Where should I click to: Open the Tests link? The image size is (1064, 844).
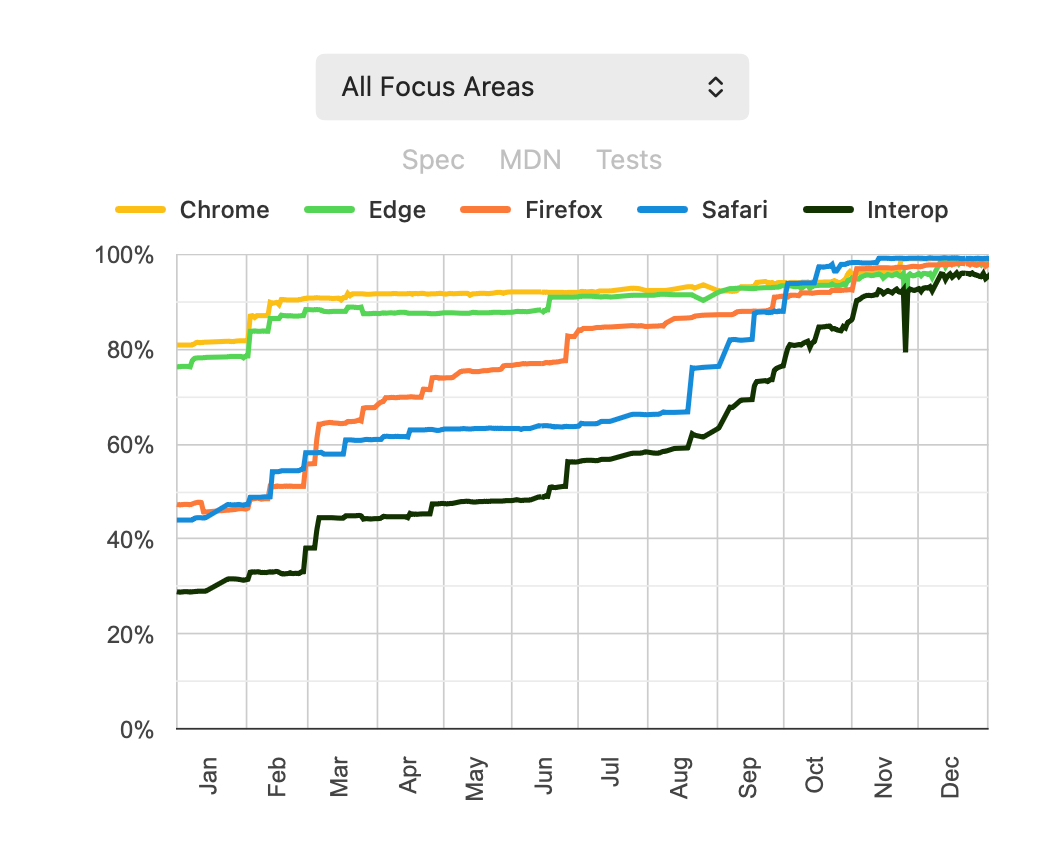coord(629,160)
